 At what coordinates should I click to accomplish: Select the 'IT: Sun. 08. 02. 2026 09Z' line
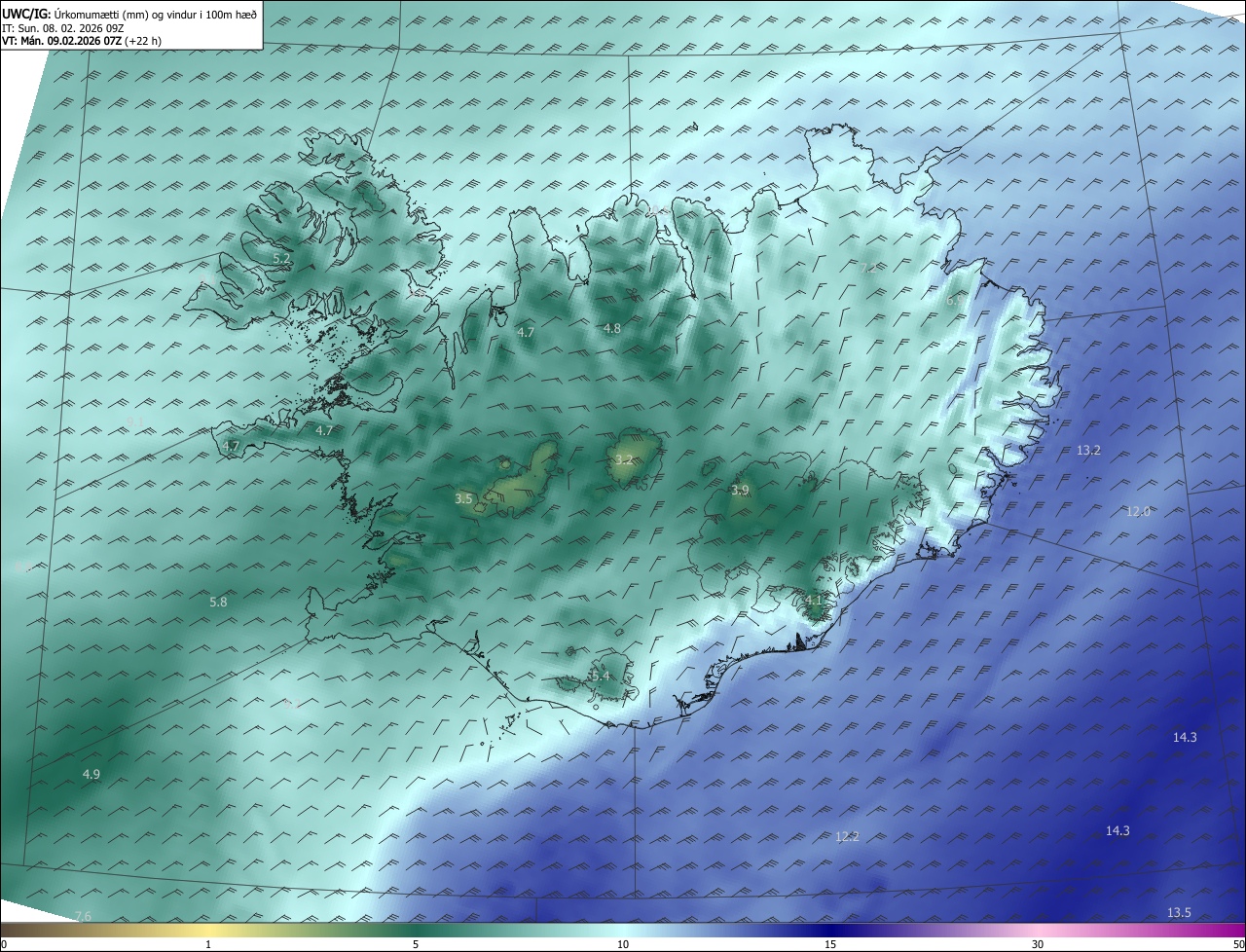point(64,28)
